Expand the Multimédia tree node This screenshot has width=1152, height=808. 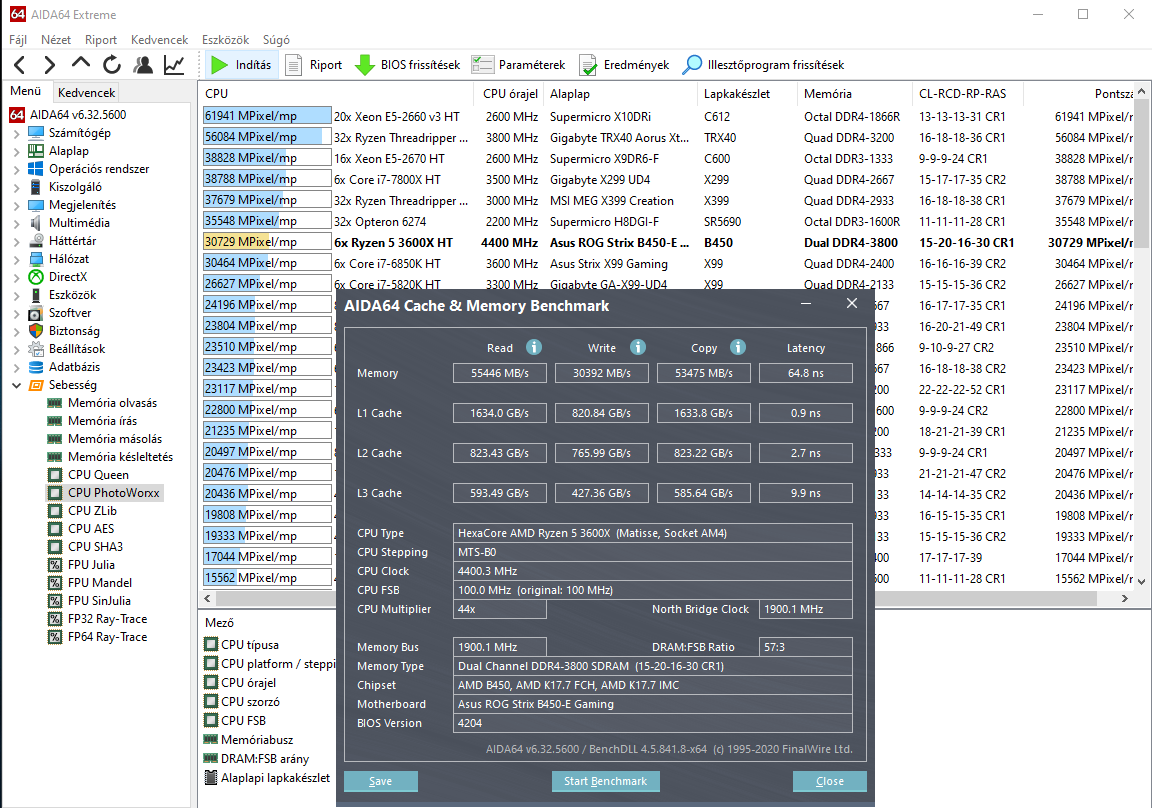point(16,223)
